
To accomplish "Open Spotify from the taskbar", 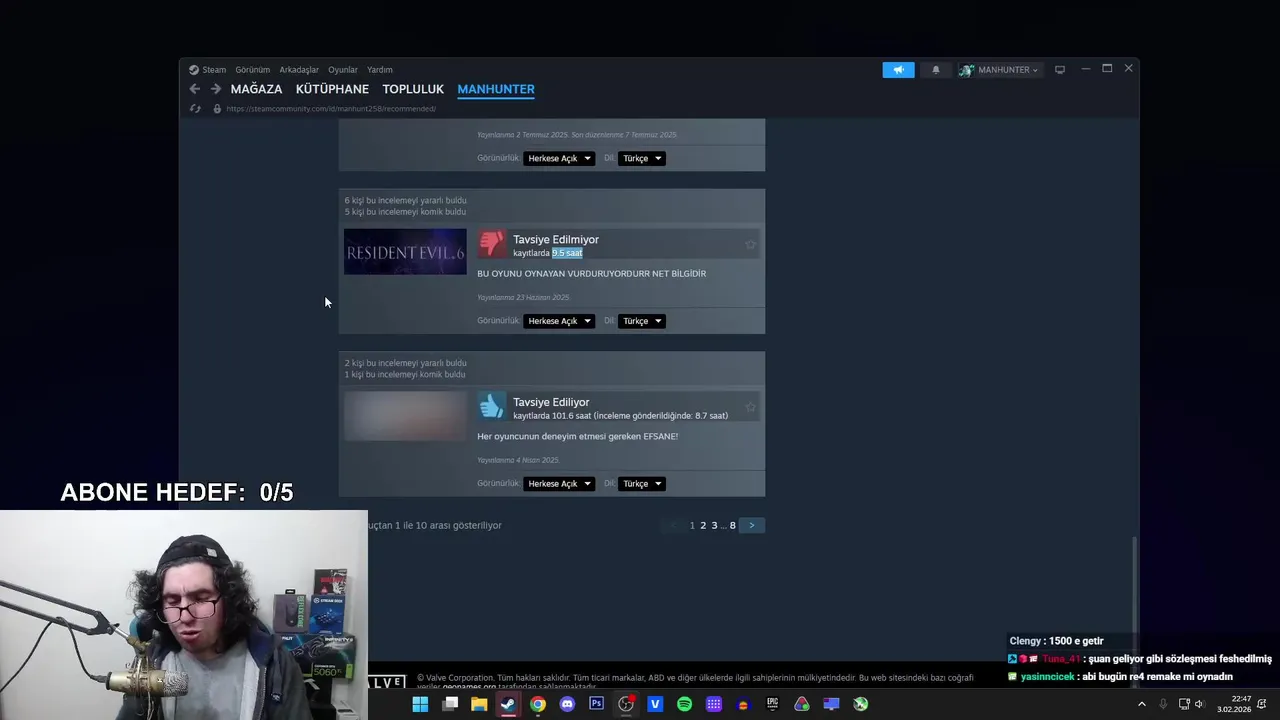I will (684, 704).
